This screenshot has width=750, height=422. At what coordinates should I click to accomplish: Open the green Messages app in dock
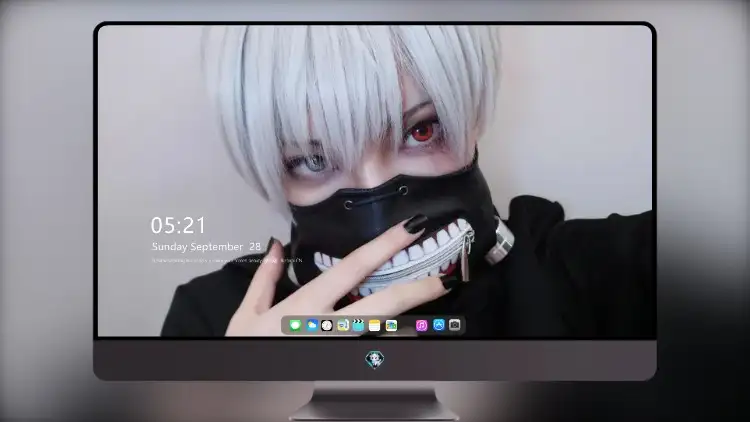[x=295, y=325]
